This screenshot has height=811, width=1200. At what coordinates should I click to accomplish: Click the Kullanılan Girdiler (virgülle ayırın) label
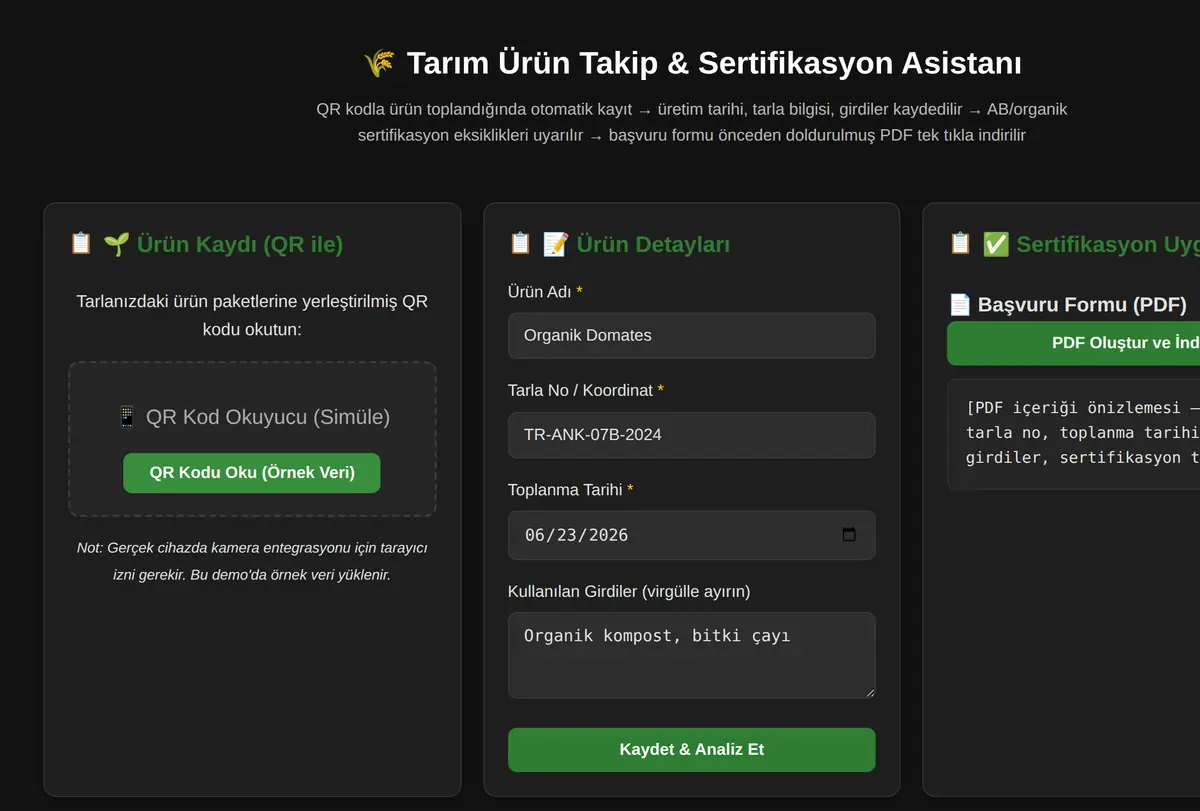tap(629, 591)
